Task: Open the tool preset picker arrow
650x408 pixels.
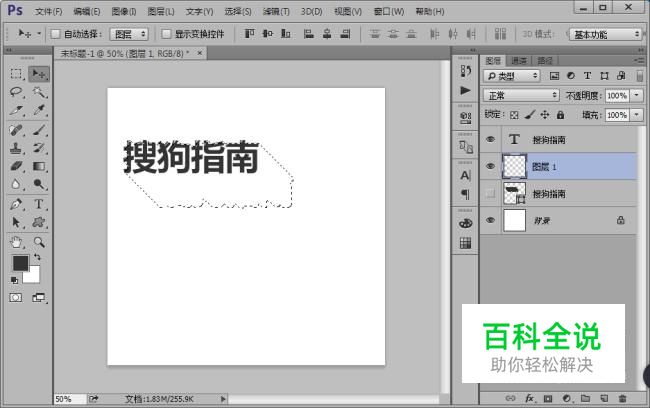Action: click(x=39, y=34)
